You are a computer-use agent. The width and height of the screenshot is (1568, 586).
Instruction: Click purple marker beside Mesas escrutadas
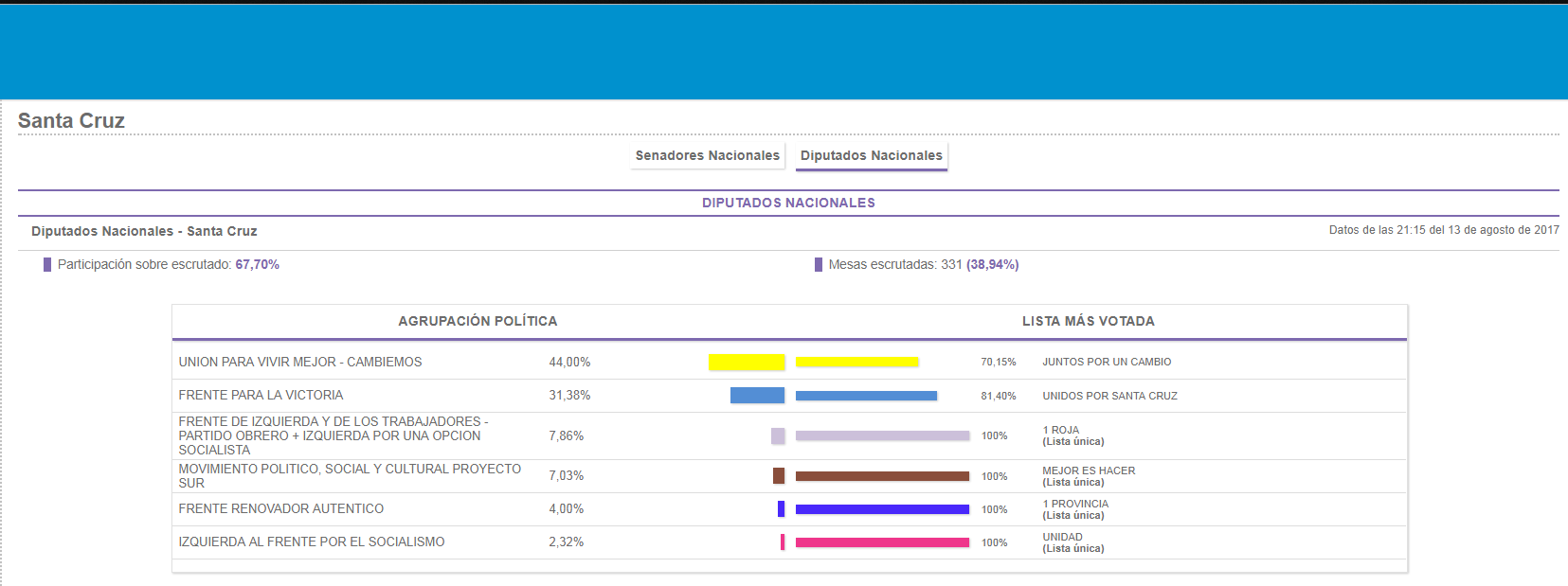[819, 264]
